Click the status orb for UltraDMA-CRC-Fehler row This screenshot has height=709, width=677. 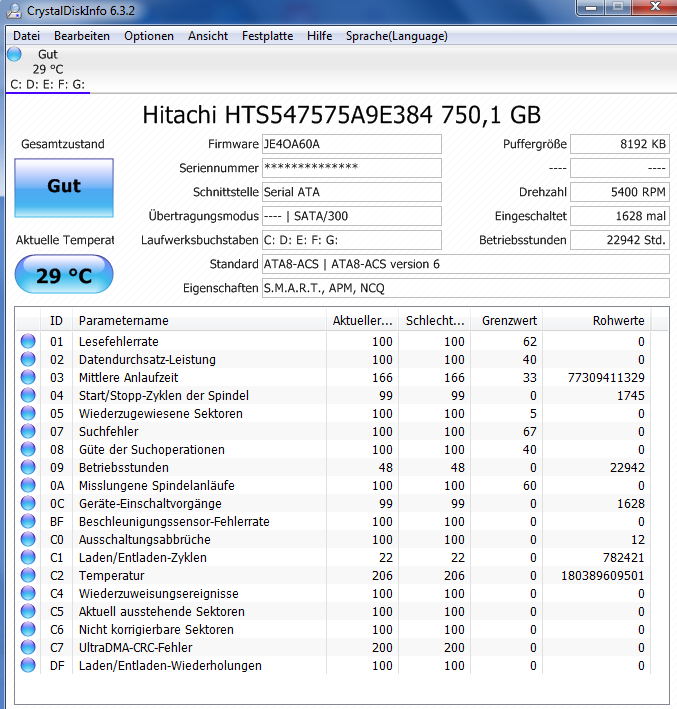(27, 648)
